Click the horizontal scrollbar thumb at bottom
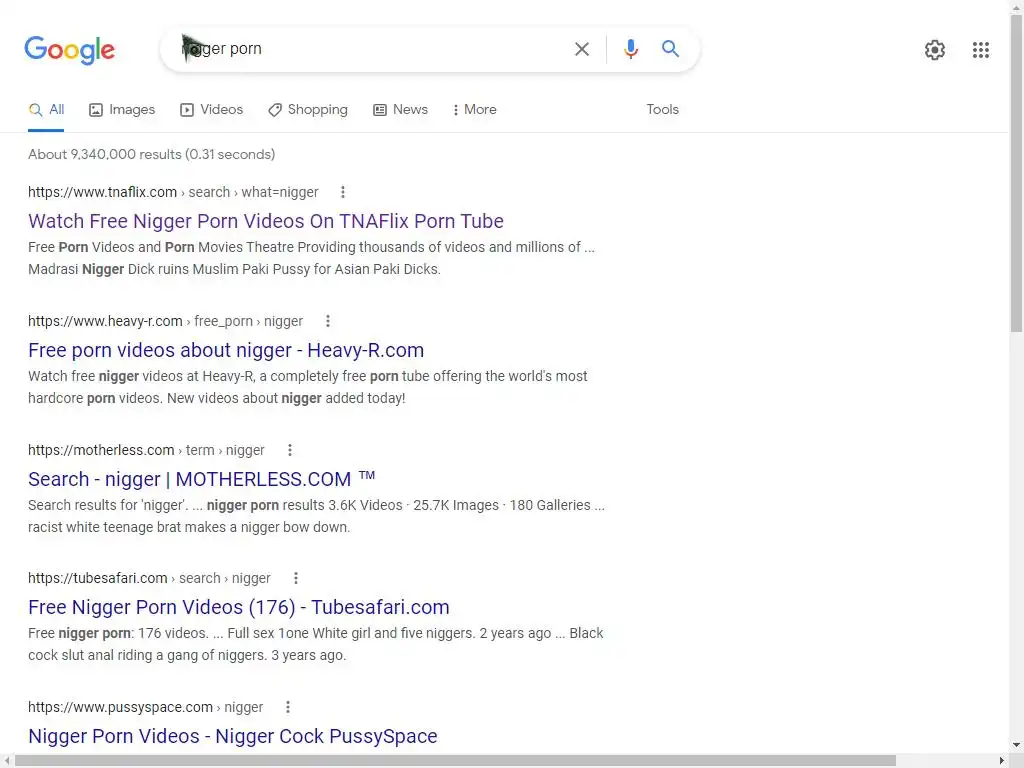Screen dimensions: 1024x768 455,761
